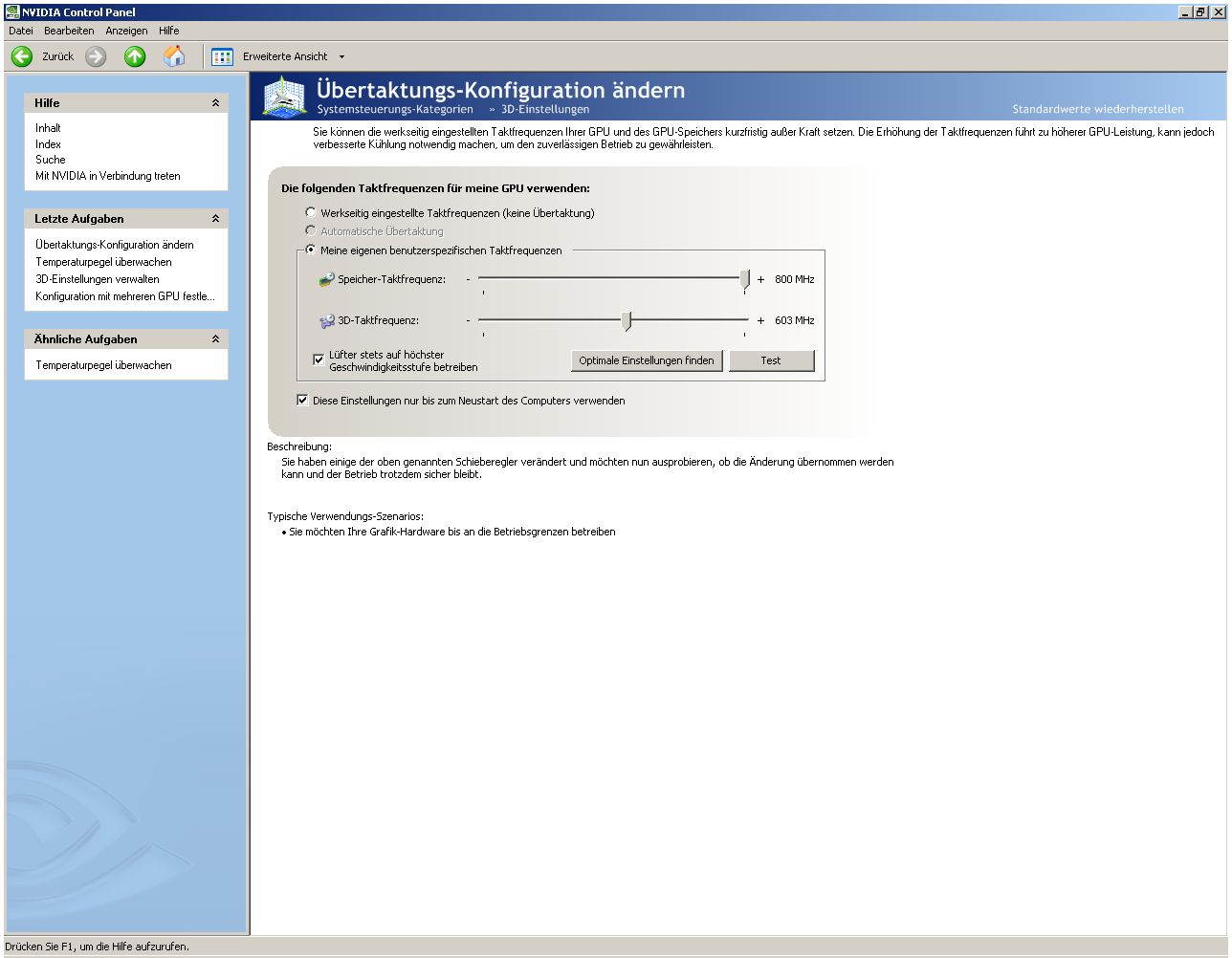Open 3D-Einstellungen verwalten task
The width and height of the screenshot is (1232, 958).
[98, 279]
